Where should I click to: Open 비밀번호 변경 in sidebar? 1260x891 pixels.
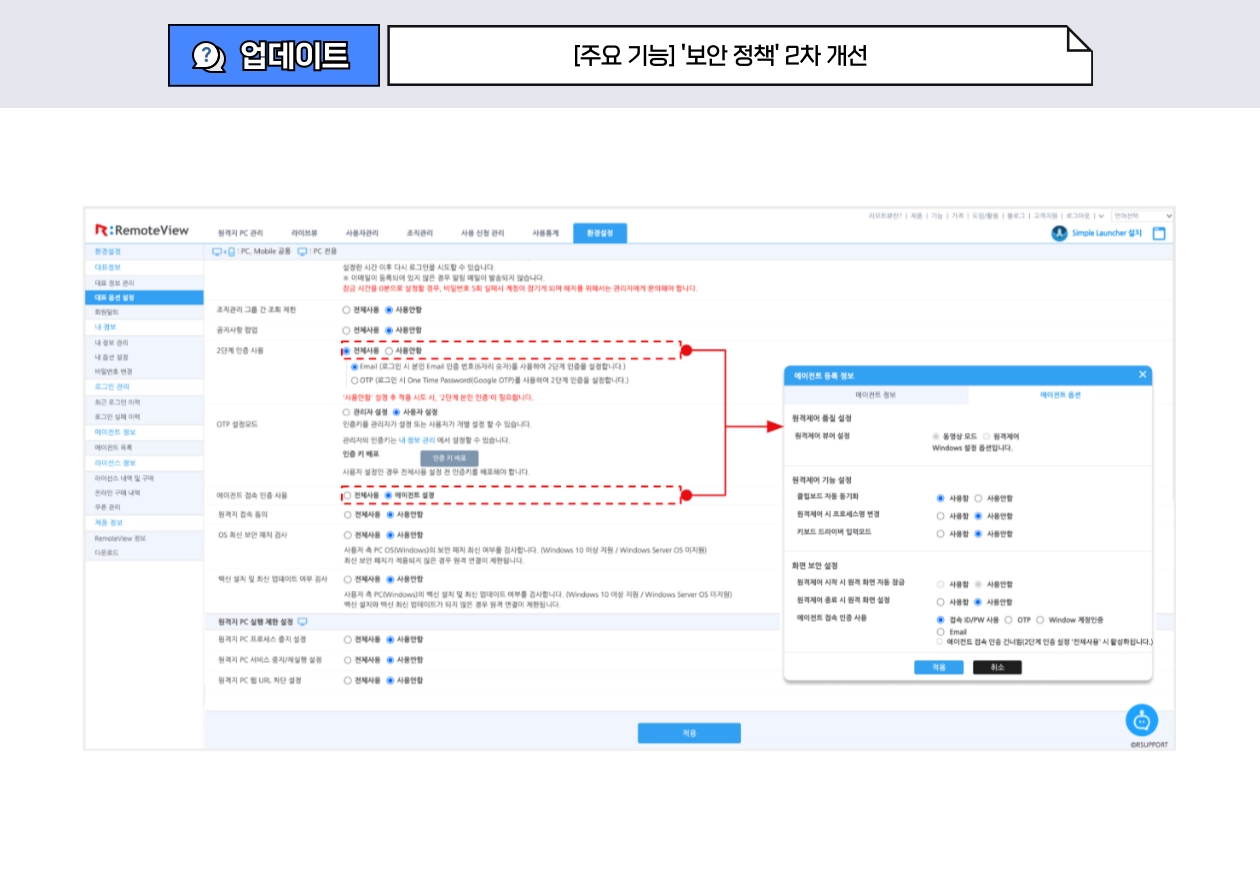tap(113, 371)
